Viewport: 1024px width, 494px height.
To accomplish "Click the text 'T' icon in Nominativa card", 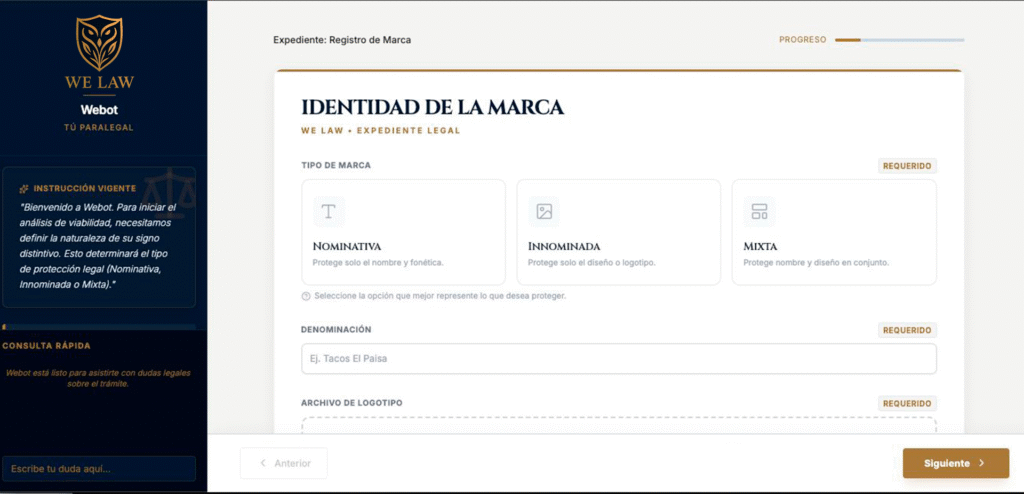I will [328, 211].
